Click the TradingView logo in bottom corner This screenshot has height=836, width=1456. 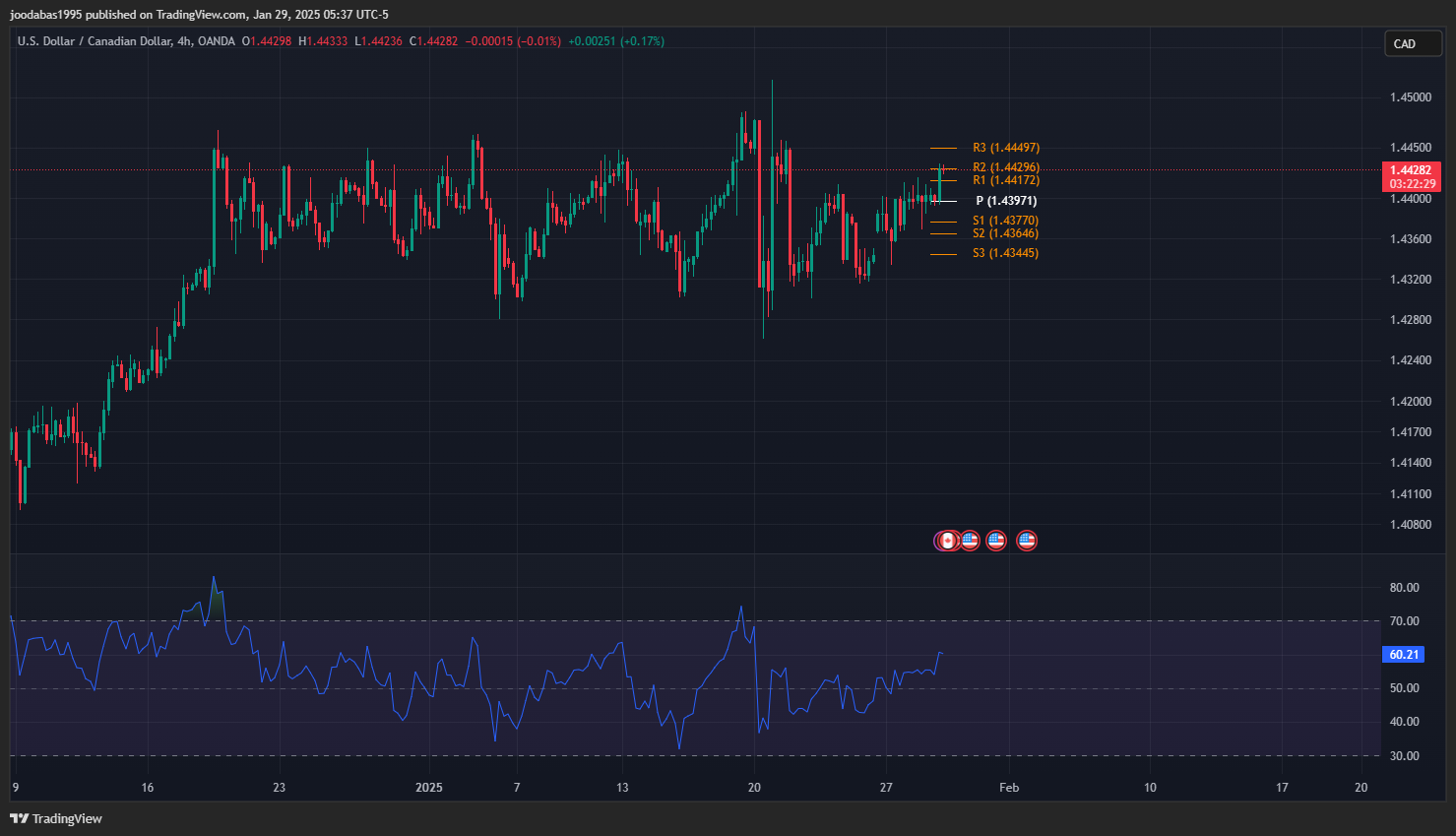pyautogui.click(x=56, y=818)
